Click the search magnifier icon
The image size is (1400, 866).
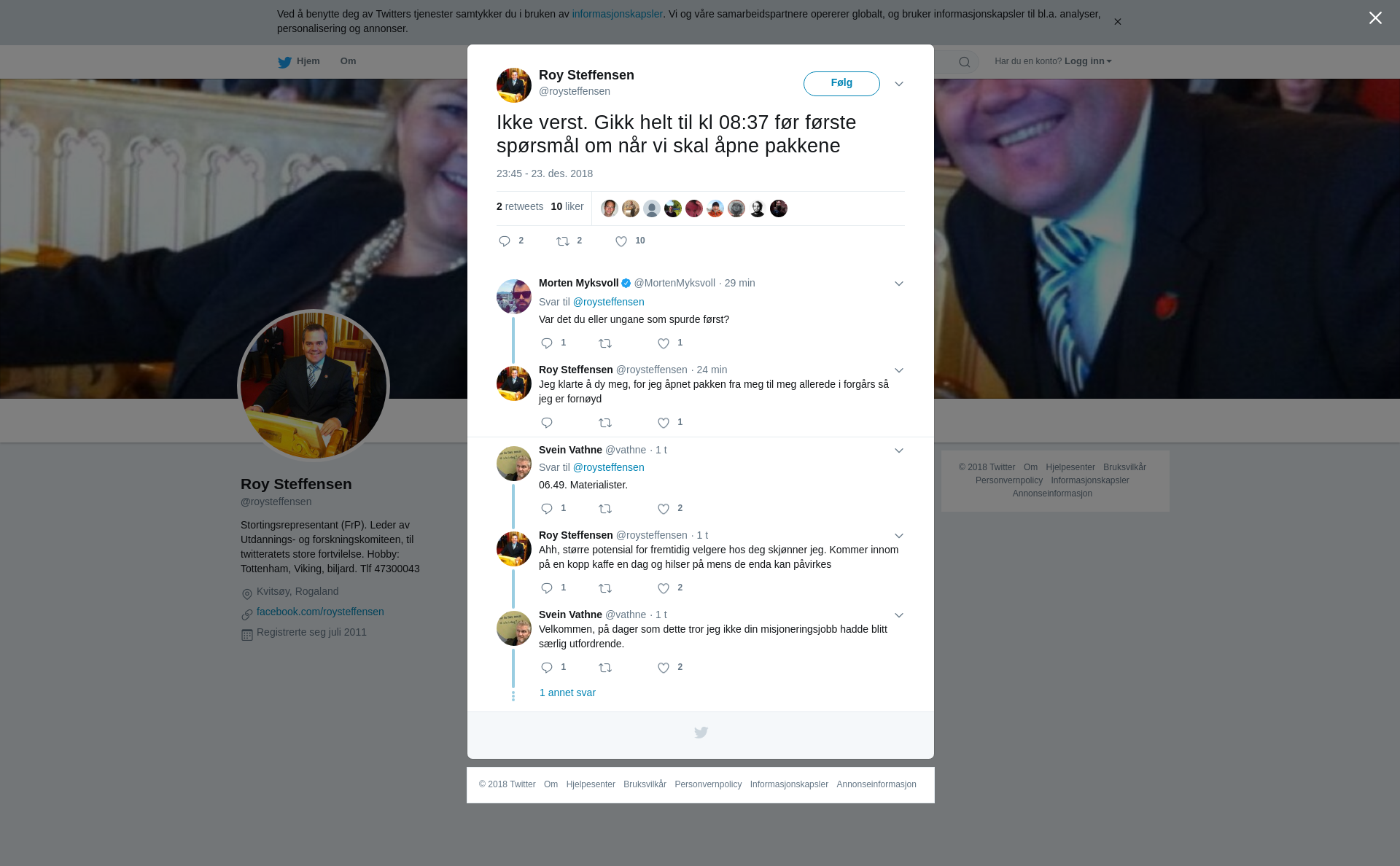[x=965, y=62]
